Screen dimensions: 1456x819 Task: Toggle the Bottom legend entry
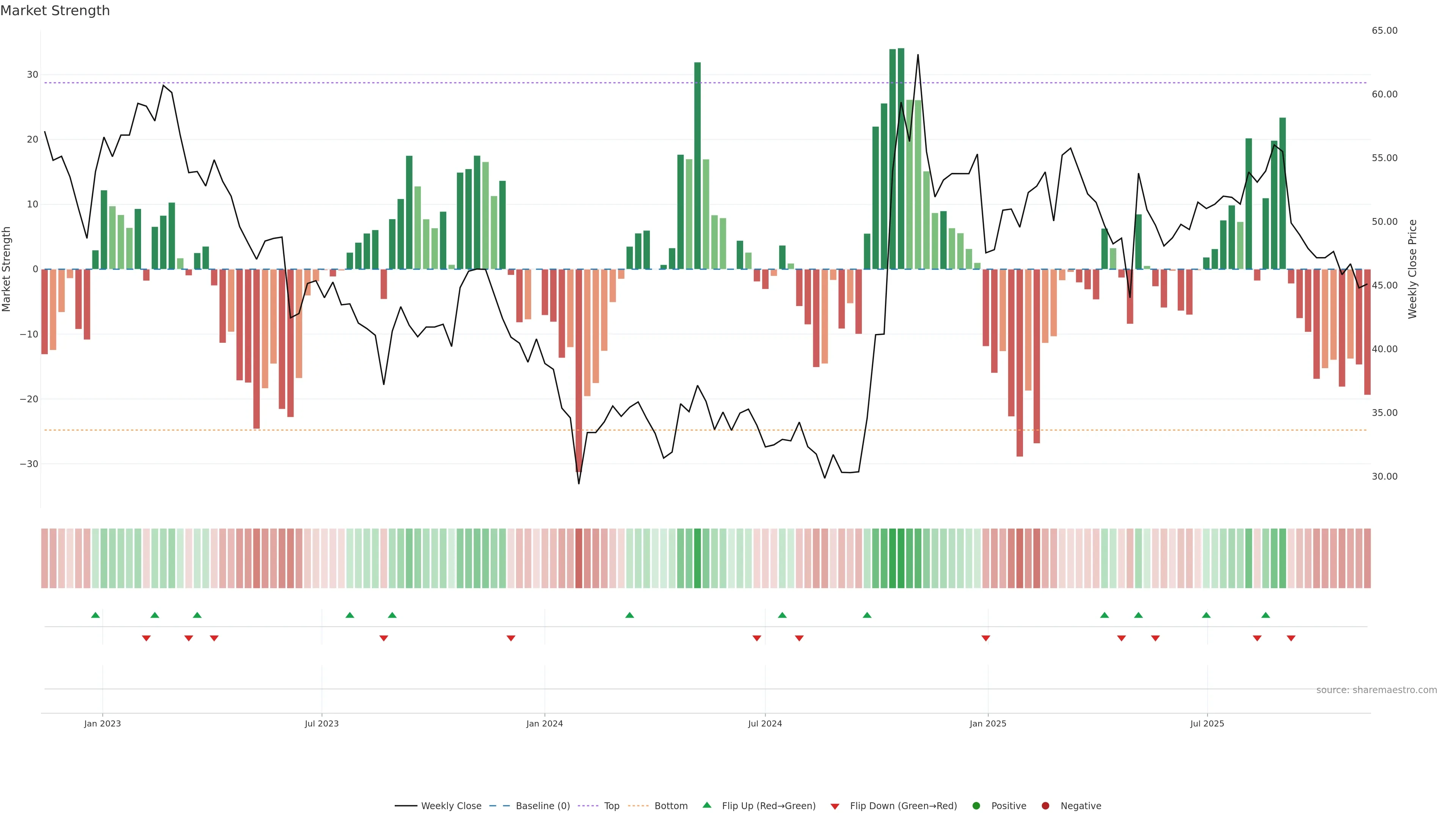click(x=671, y=806)
